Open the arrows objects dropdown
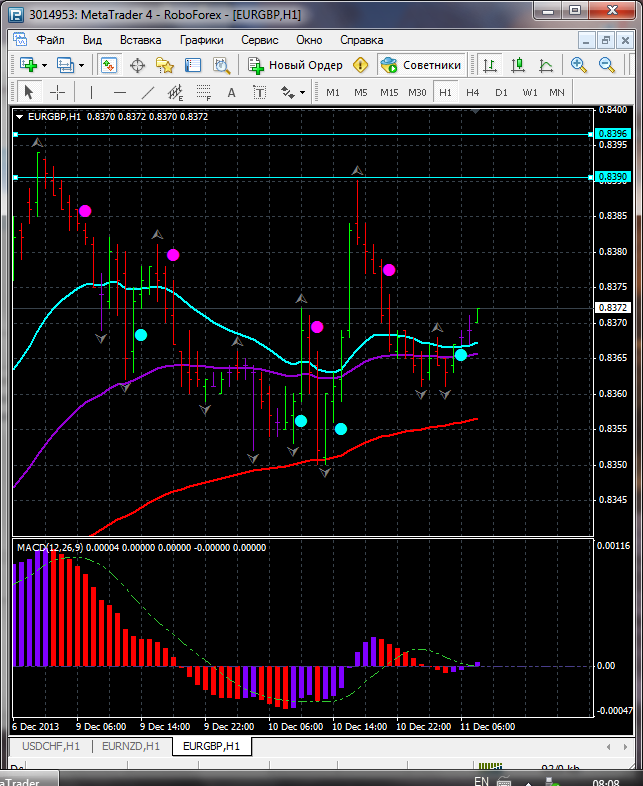Screen dimensions: 643x786 click(303, 92)
